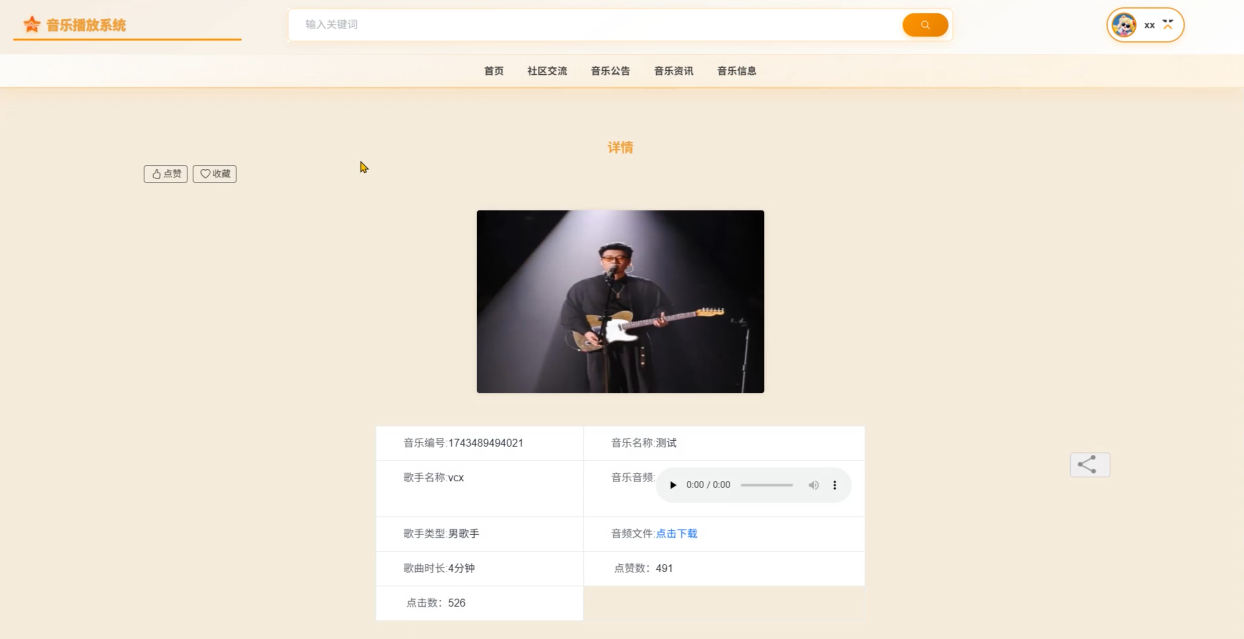
Task: Open audio player more options menu
Action: (x=835, y=485)
